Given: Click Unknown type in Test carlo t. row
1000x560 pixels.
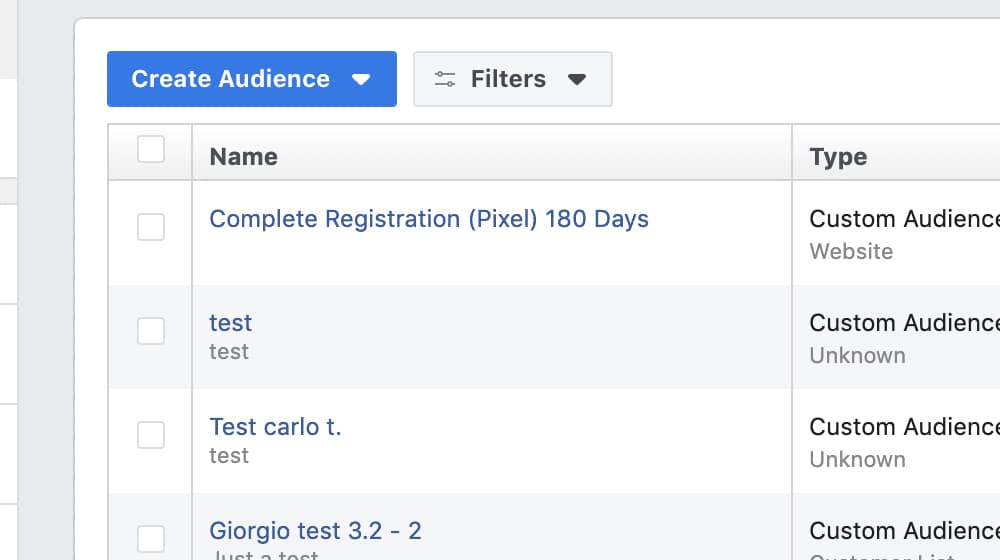Looking at the screenshot, I should 857,460.
